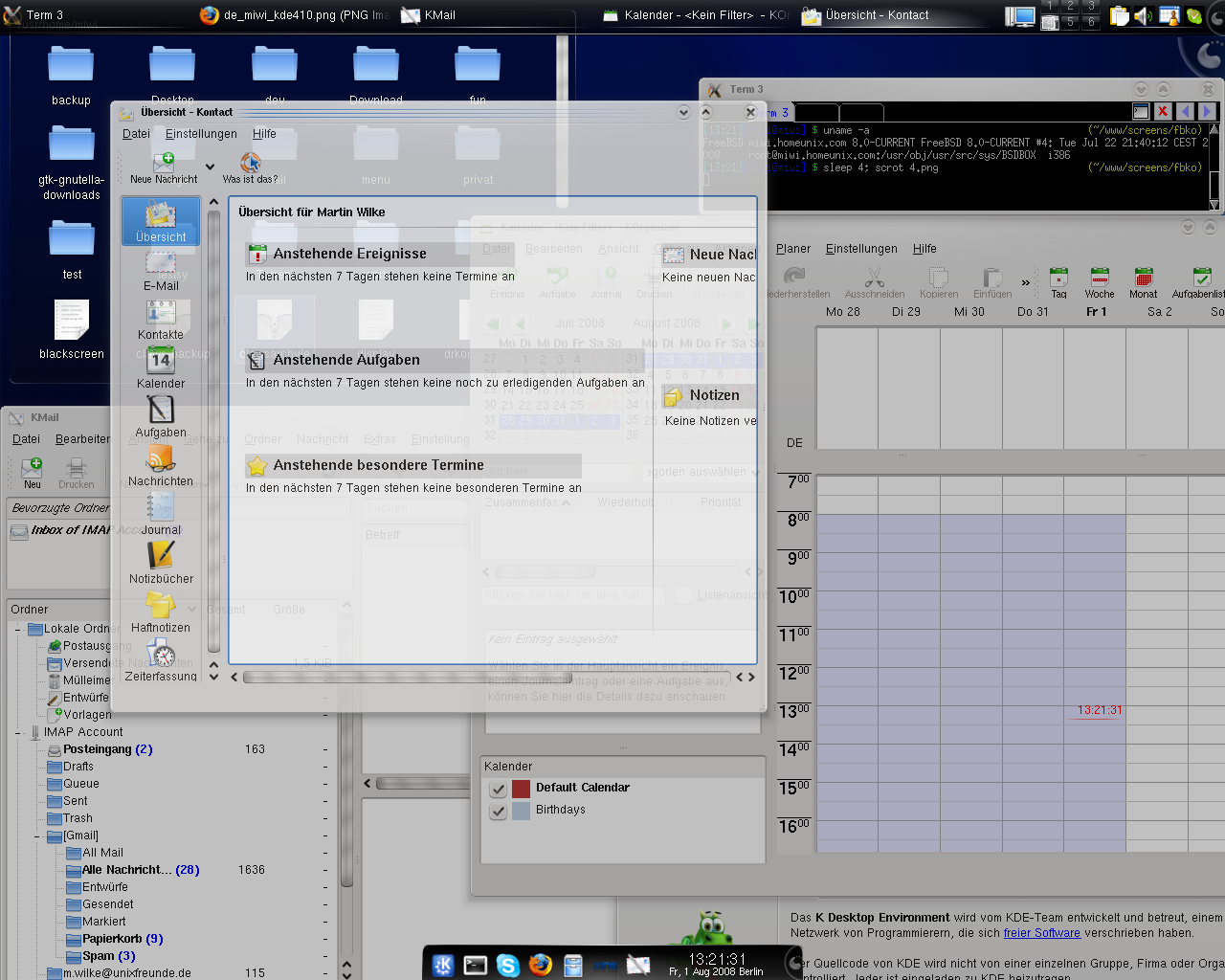Open Notizbücher in the Kontact sidebar

click(x=161, y=564)
